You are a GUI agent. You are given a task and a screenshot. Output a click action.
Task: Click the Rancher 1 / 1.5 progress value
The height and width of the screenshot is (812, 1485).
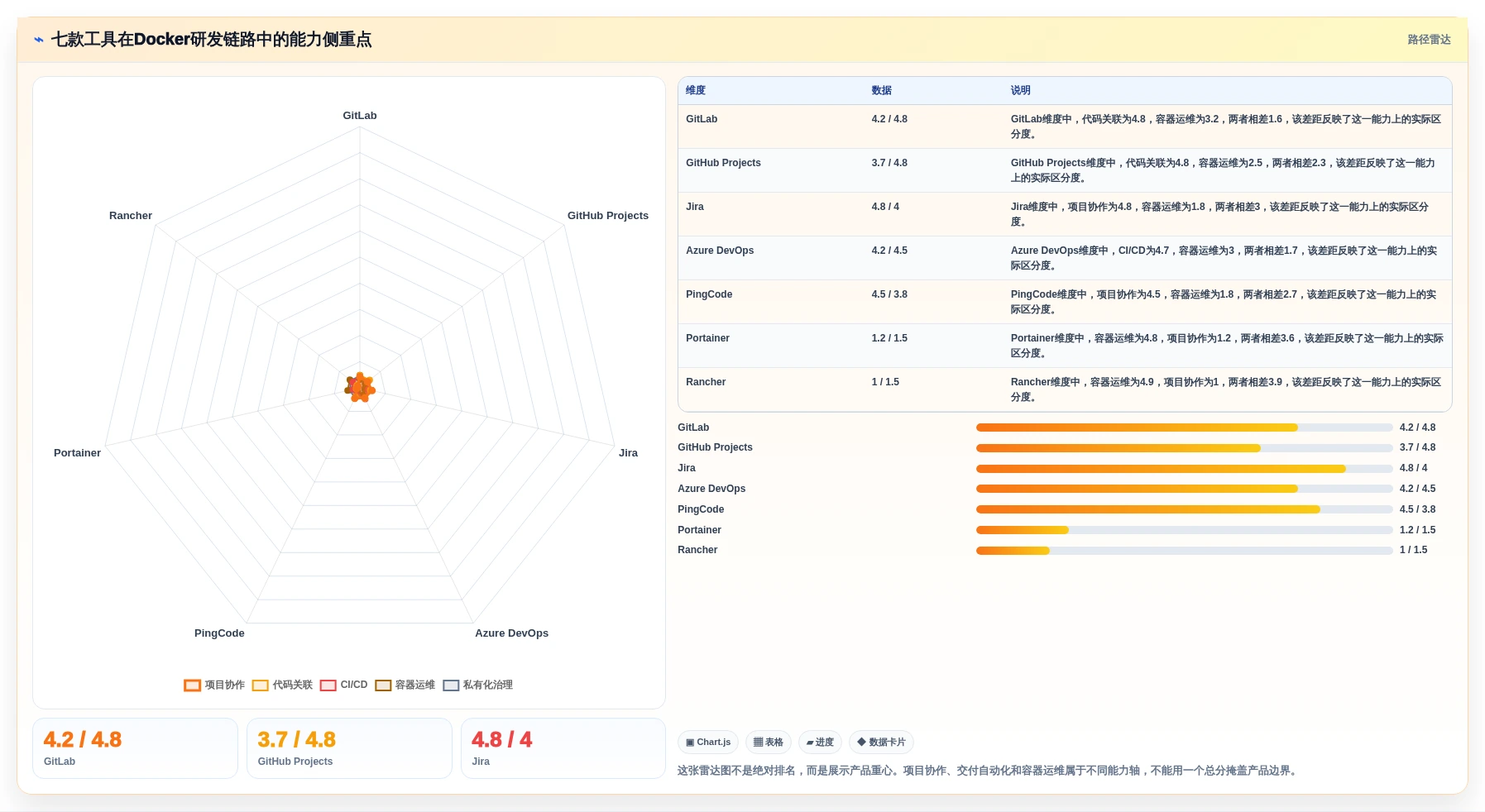pos(1413,550)
